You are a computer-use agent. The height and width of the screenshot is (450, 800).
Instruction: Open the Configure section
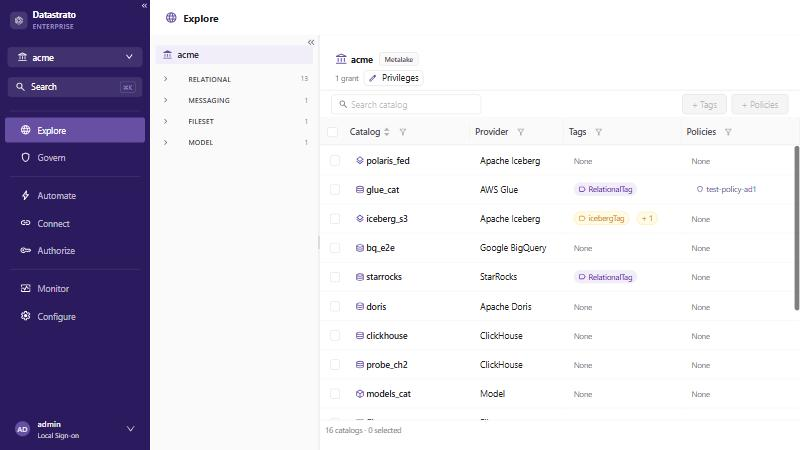(75, 316)
